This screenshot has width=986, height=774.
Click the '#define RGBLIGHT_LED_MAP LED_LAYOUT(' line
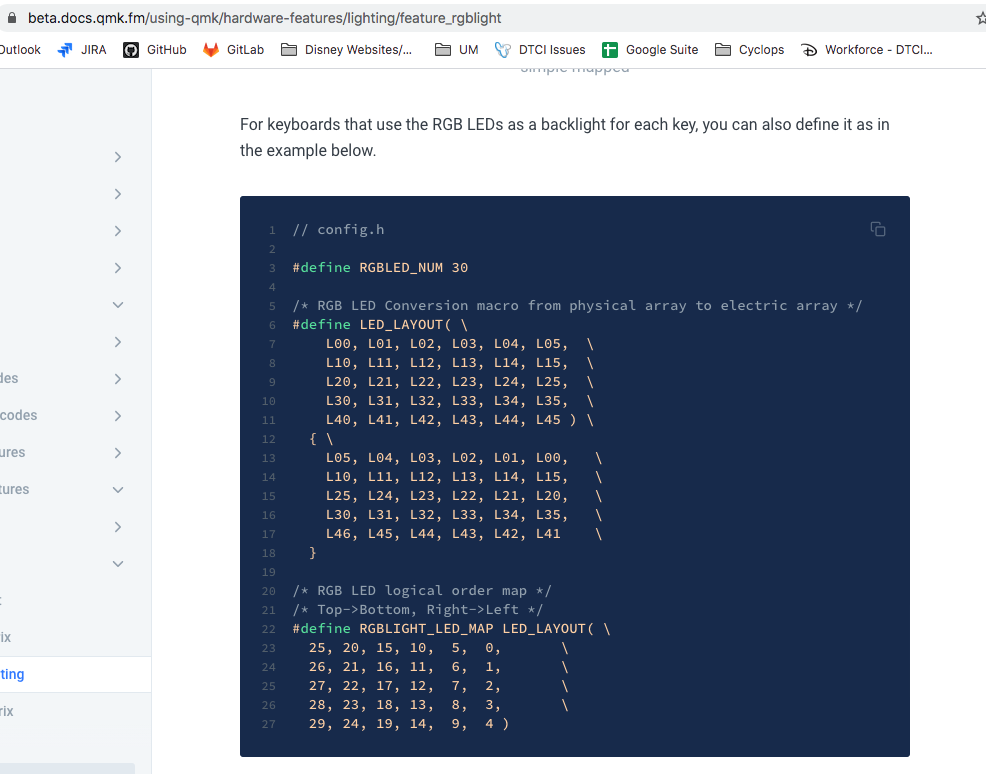pos(451,629)
